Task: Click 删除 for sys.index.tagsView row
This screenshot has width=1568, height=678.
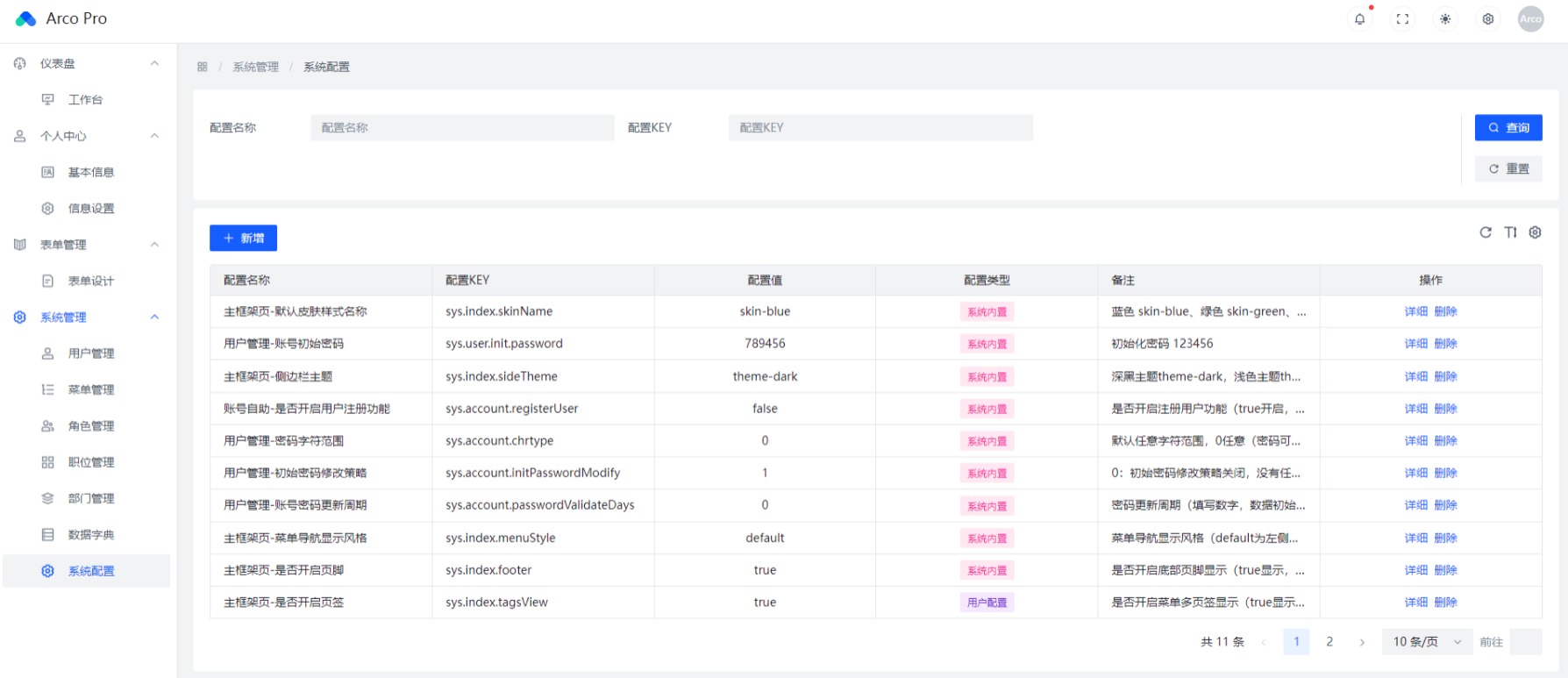Action: [1445, 603]
